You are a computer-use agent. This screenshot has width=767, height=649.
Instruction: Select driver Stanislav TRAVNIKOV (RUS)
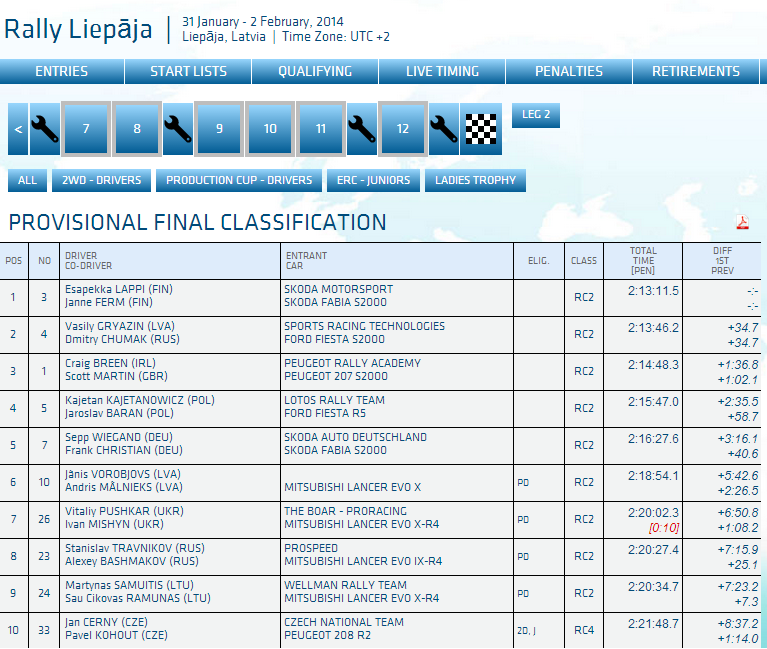coord(135,548)
